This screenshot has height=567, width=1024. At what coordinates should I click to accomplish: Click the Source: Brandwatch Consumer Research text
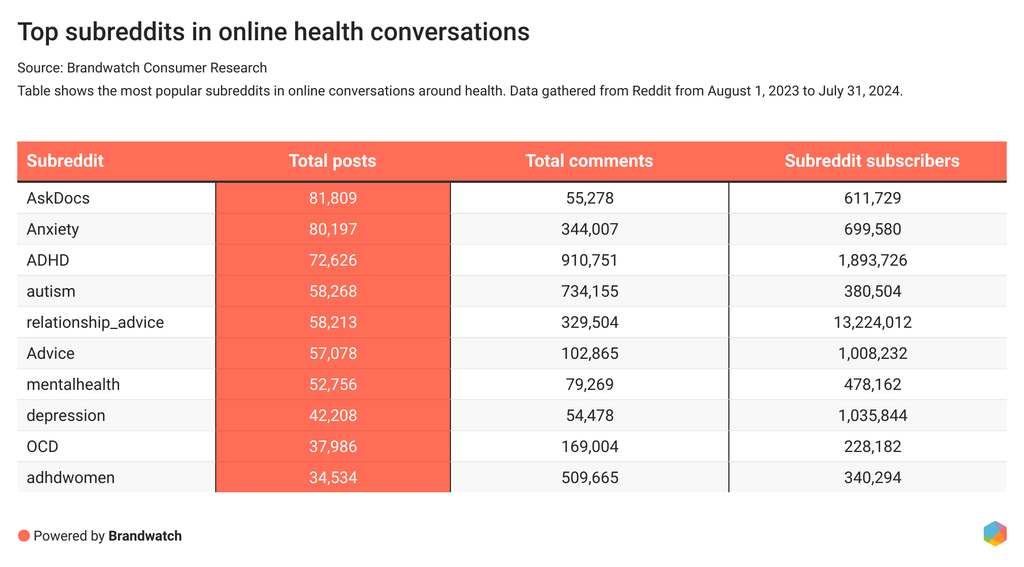pos(142,68)
